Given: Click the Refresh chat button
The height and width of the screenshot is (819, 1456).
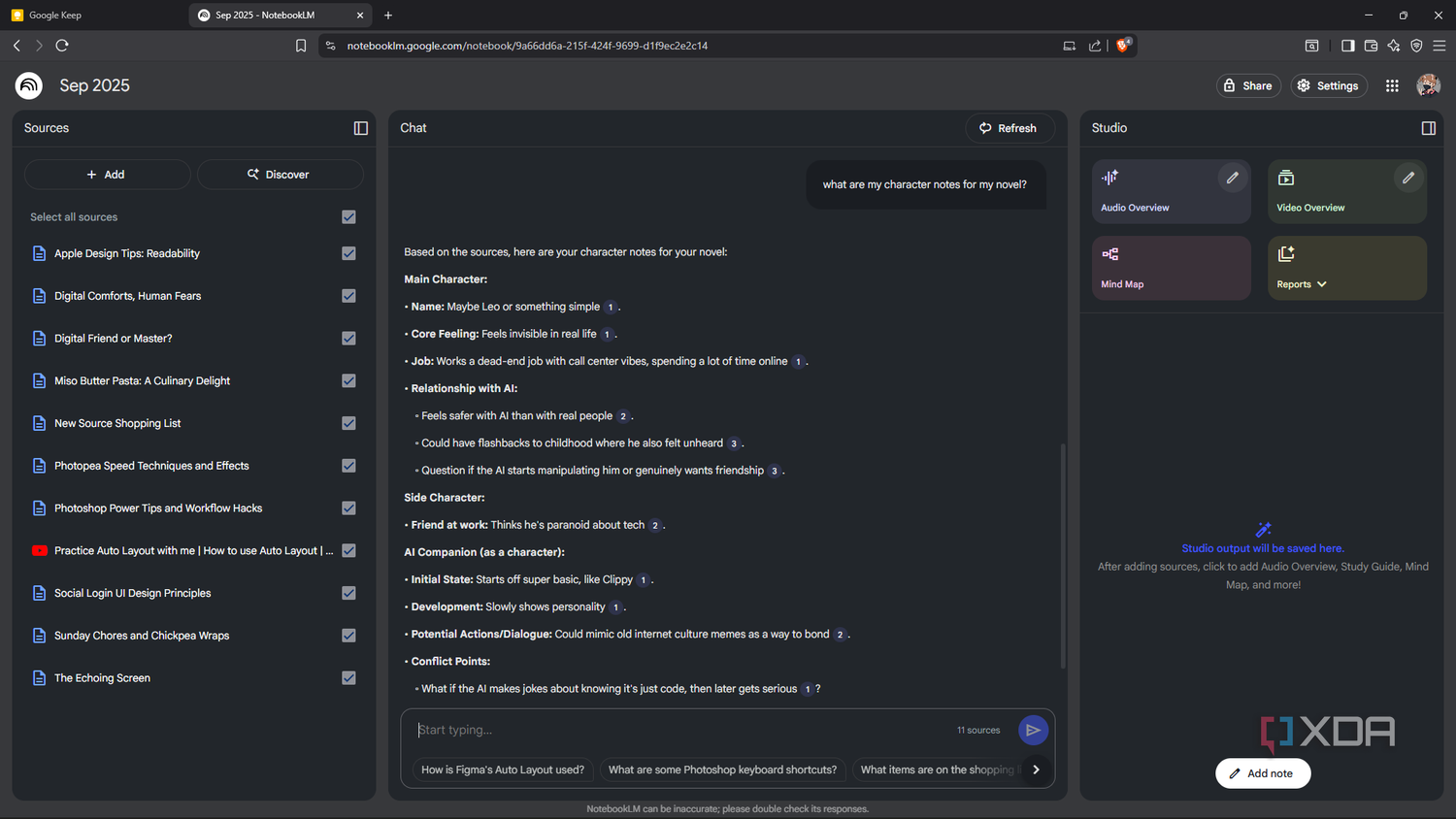Looking at the screenshot, I should tap(1008, 128).
